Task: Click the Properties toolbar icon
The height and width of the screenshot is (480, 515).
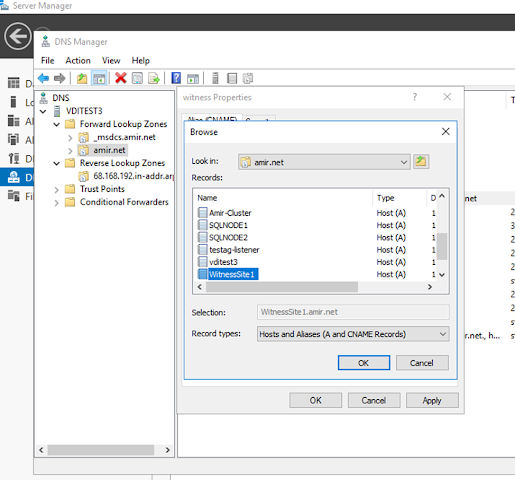Action: point(137,78)
